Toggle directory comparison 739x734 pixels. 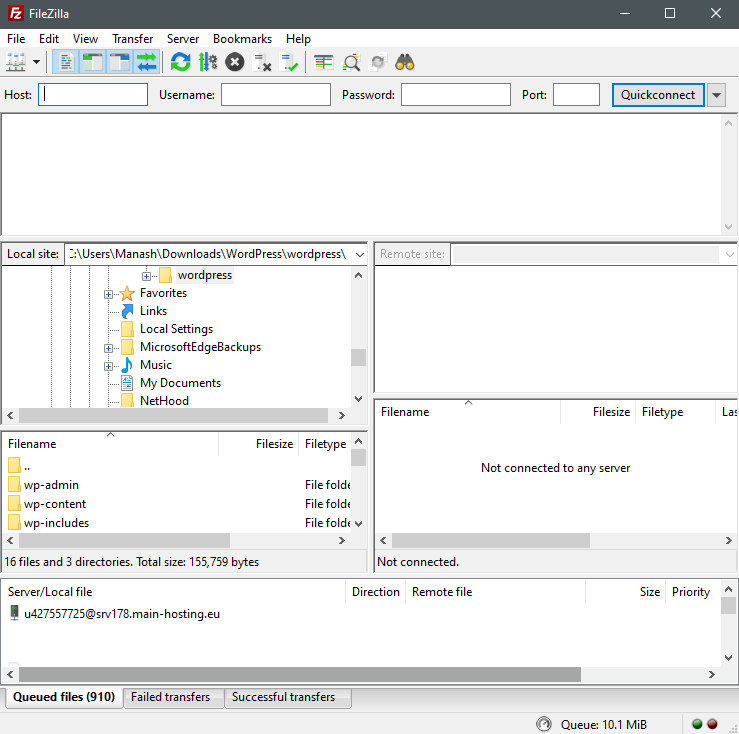click(x=351, y=62)
